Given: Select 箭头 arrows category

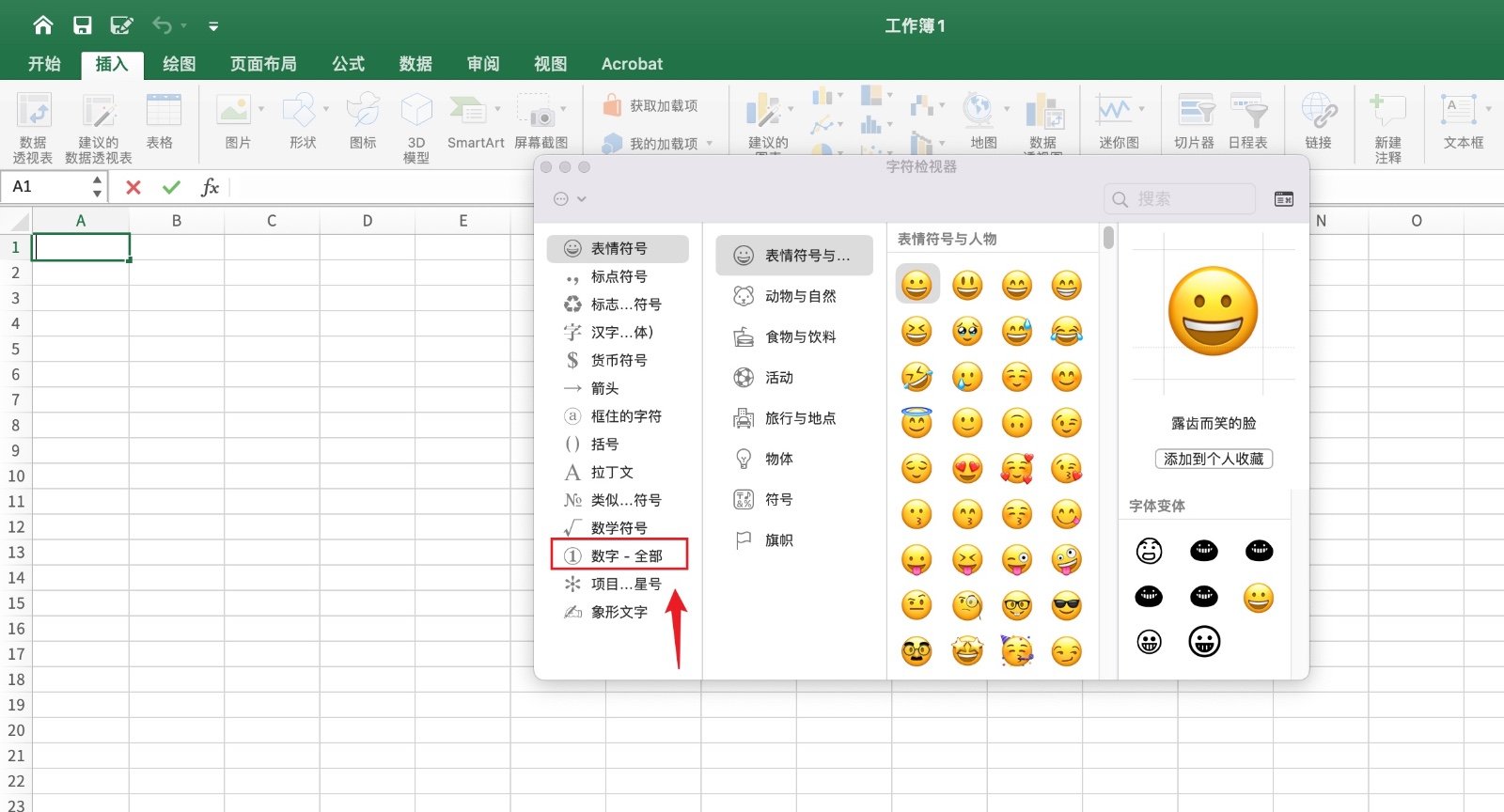Looking at the screenshot, I should [x=618, y=388].
